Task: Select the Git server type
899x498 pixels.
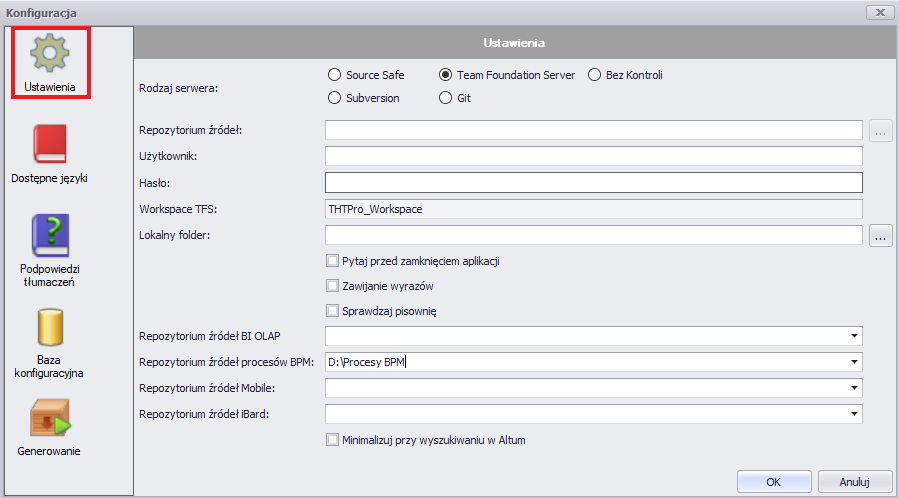Action: pyautogui.click(x=445, y=98)
